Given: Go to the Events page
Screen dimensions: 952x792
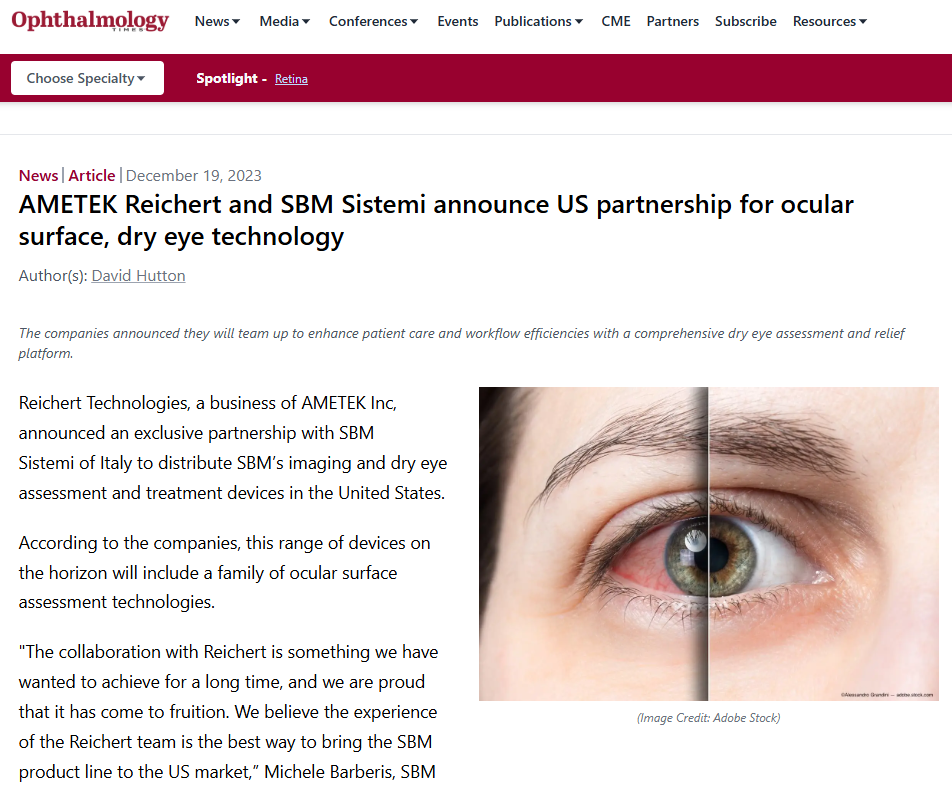Looking at the screenshot, I should click(458, 21).
